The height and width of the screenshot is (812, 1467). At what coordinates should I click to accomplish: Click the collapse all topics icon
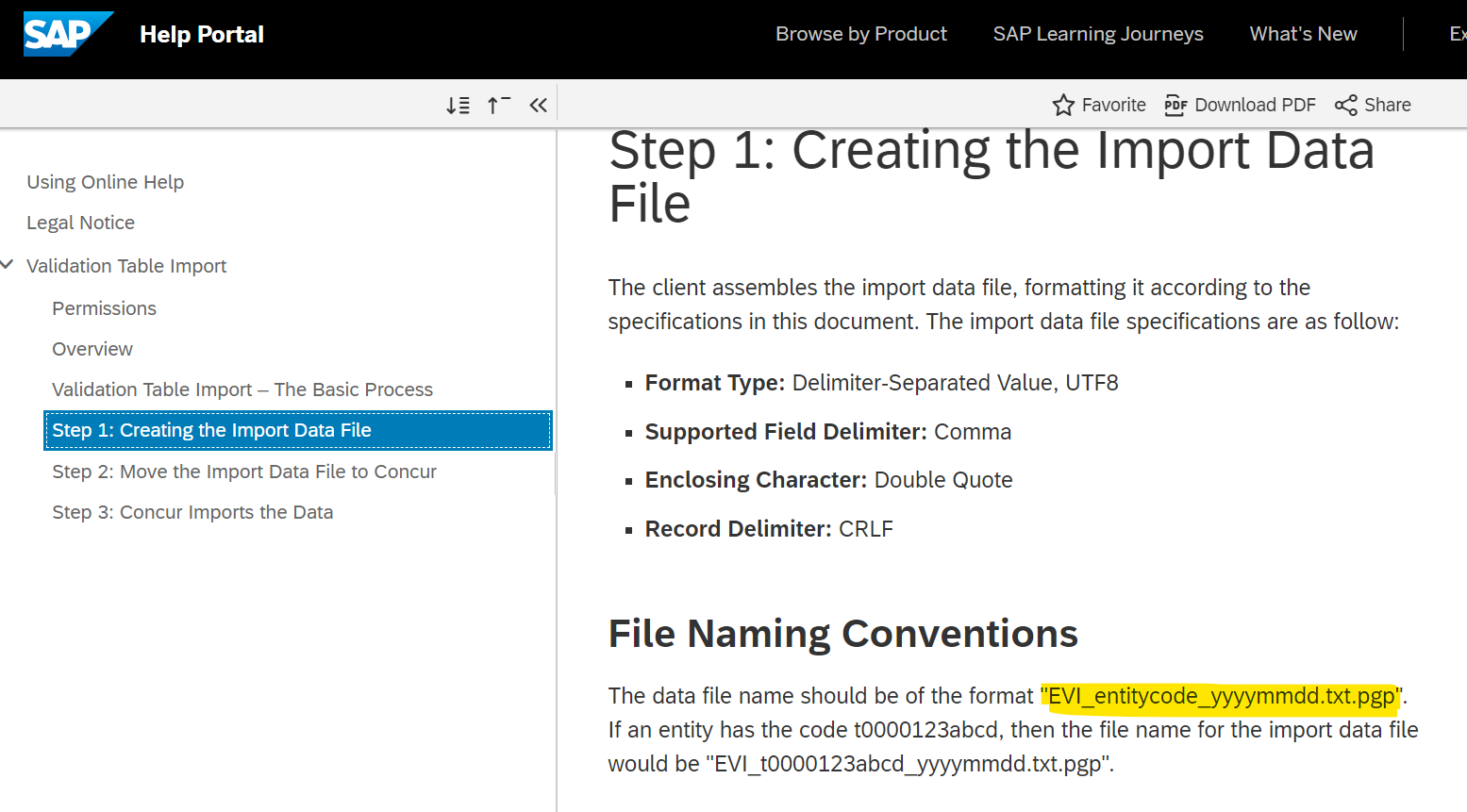coord(498,105)
